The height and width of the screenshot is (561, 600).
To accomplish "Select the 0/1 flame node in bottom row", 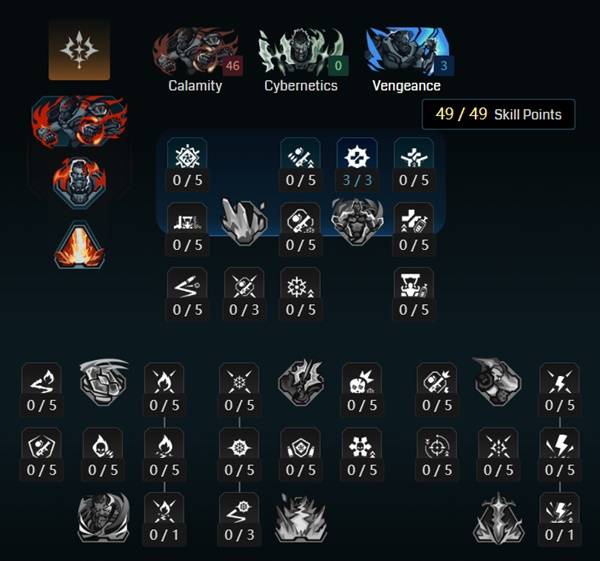I will tap(164, 519).
